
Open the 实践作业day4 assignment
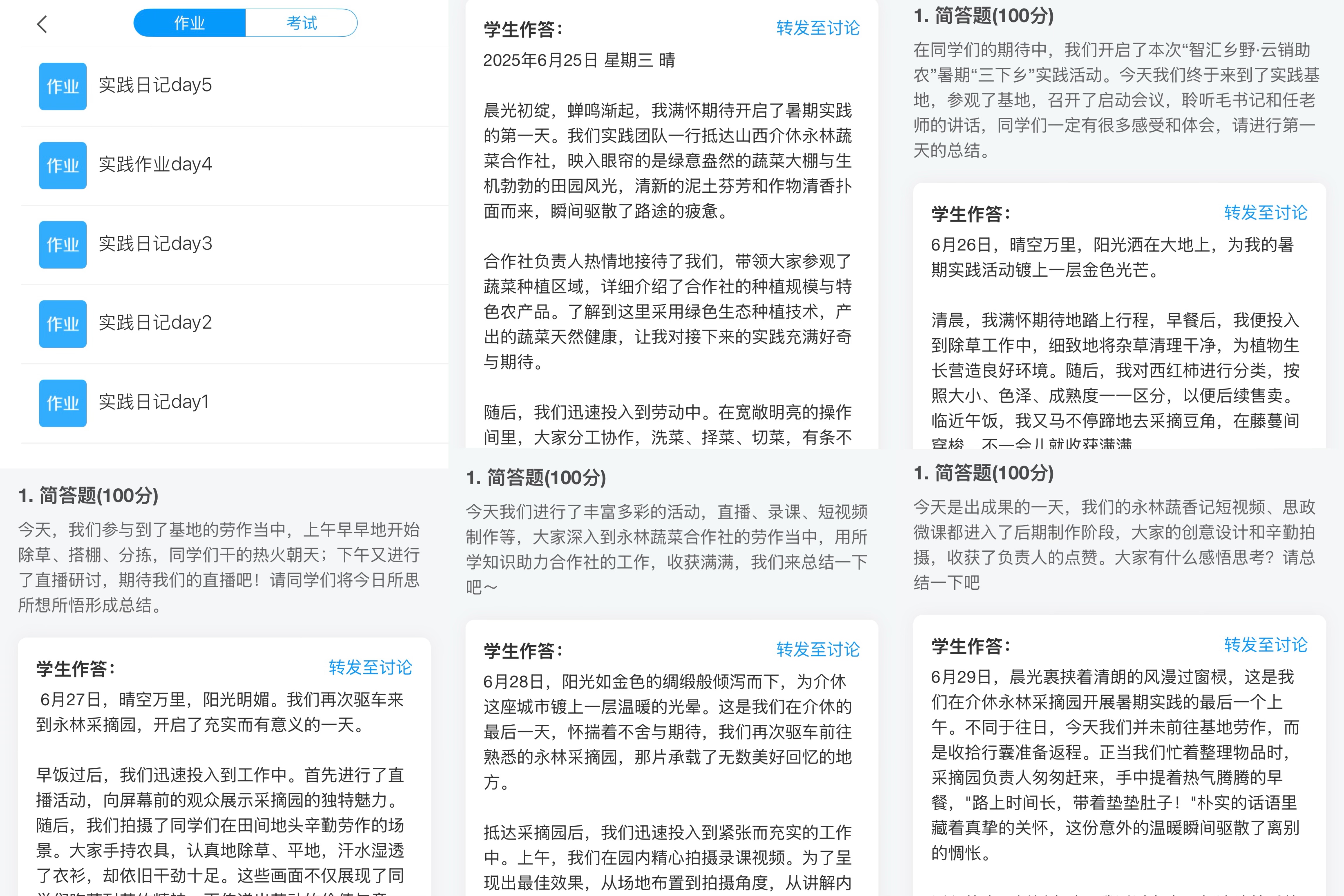[x=155, y=165]
